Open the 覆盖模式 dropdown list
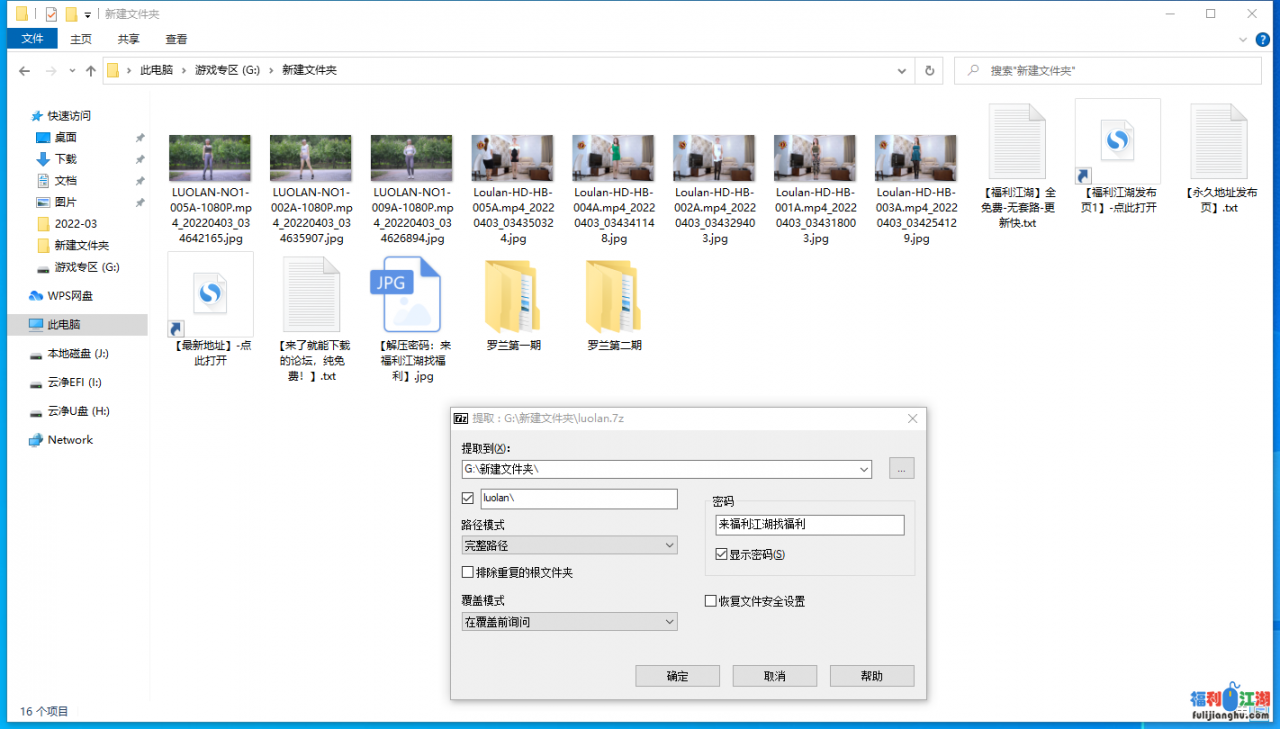 tap(569, 622)
